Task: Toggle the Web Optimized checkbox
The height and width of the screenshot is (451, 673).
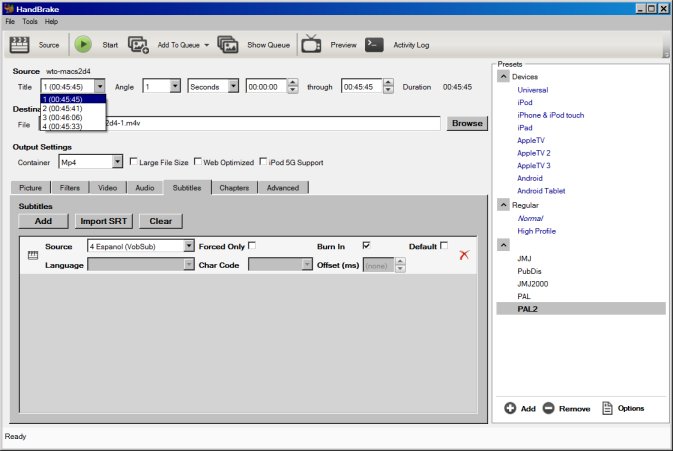Action: (x=198, y=162)
